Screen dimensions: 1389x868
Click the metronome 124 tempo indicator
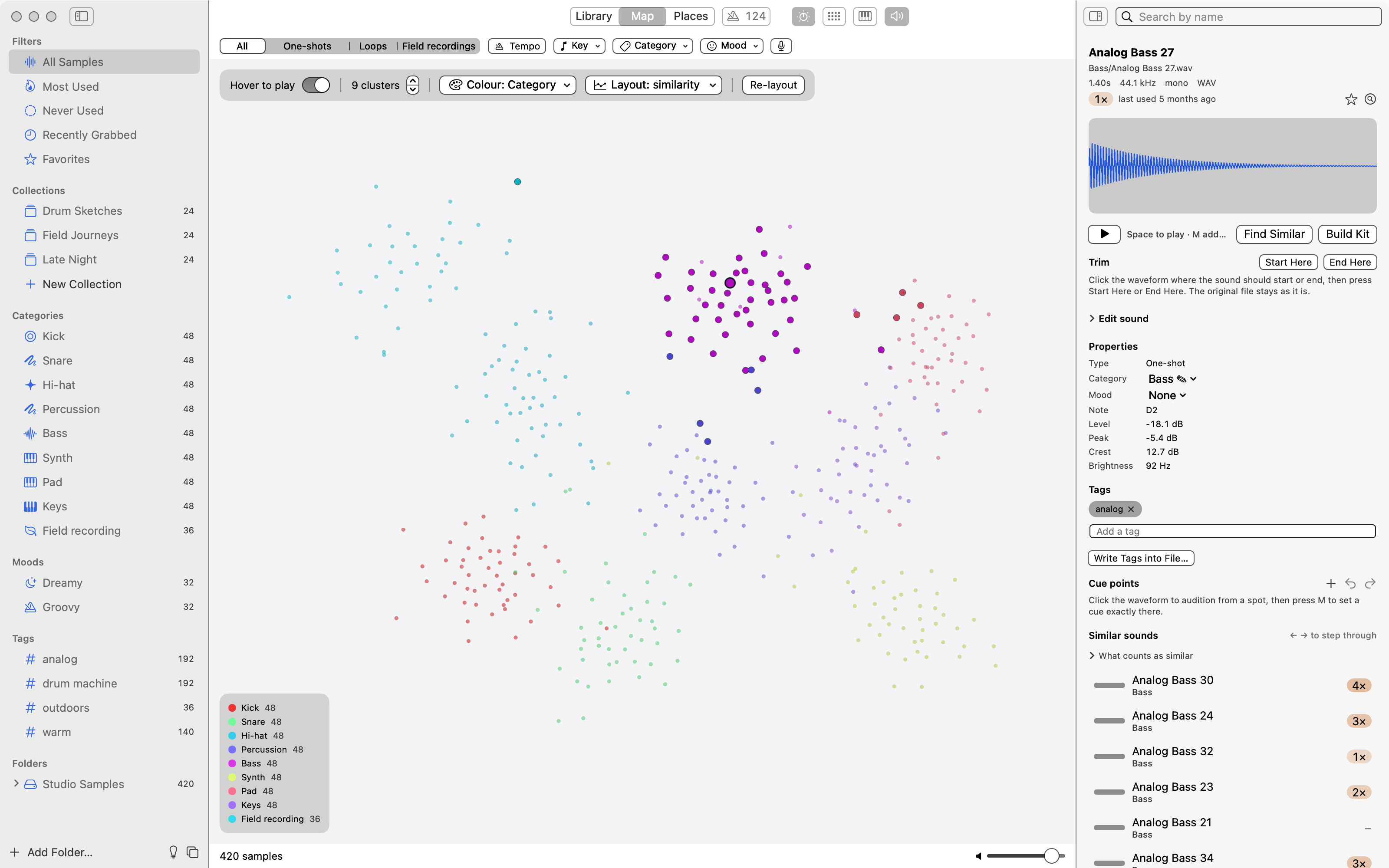pos(746,16)
